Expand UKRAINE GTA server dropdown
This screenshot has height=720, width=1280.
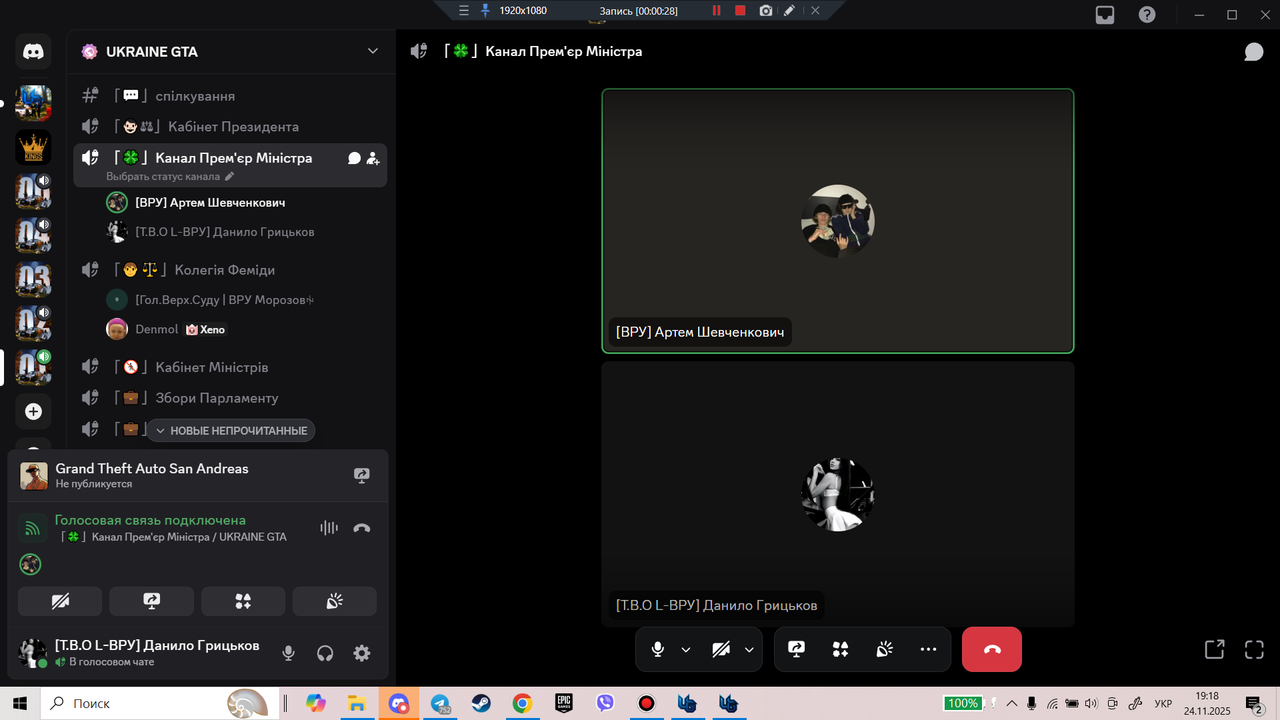373,51
